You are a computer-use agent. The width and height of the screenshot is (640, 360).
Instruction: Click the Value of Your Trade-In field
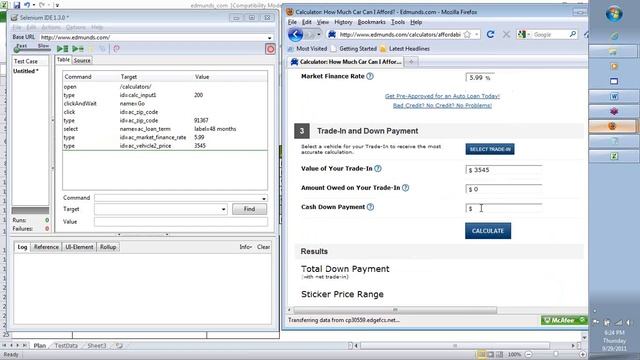(x=504, y=170)
